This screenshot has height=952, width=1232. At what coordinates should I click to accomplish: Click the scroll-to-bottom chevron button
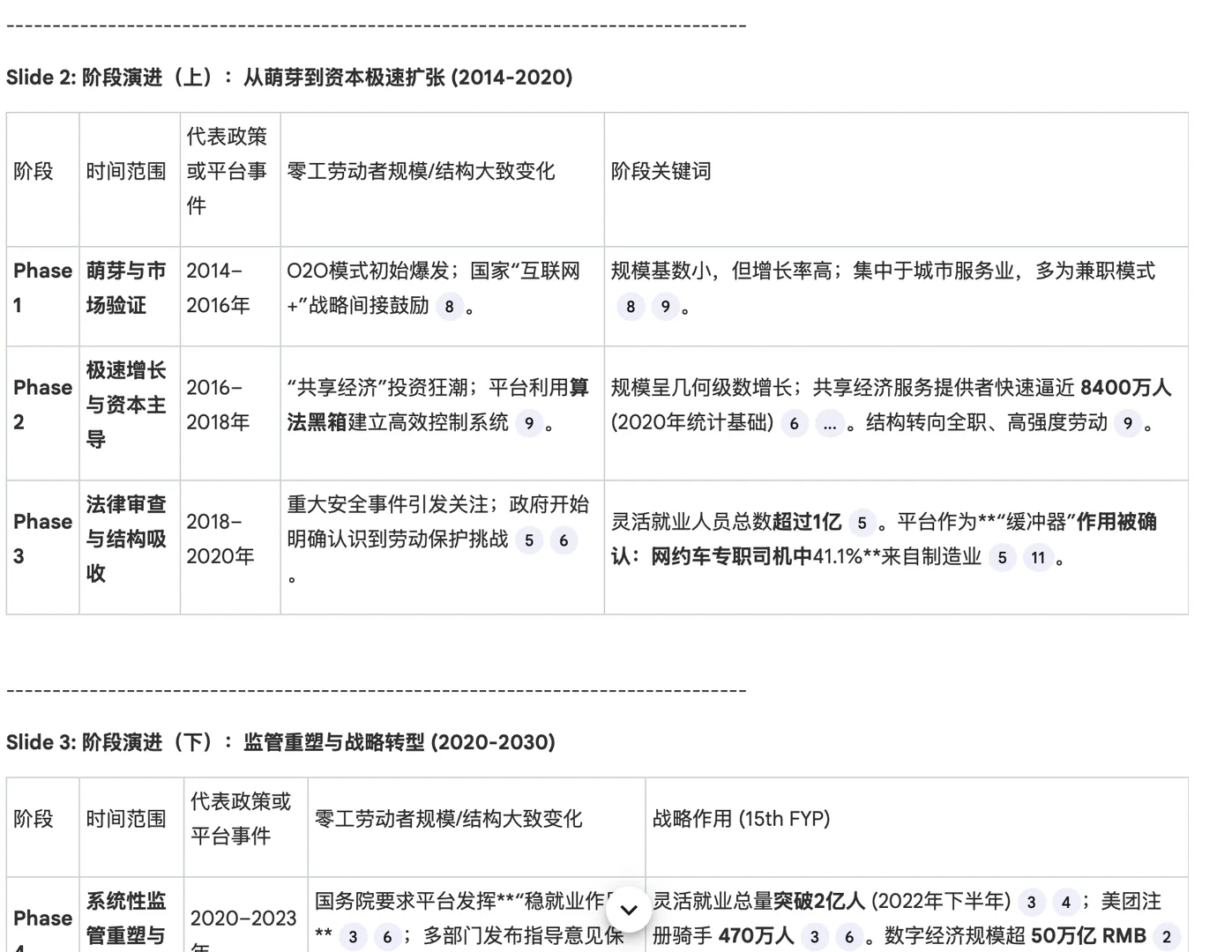[629, 910]
